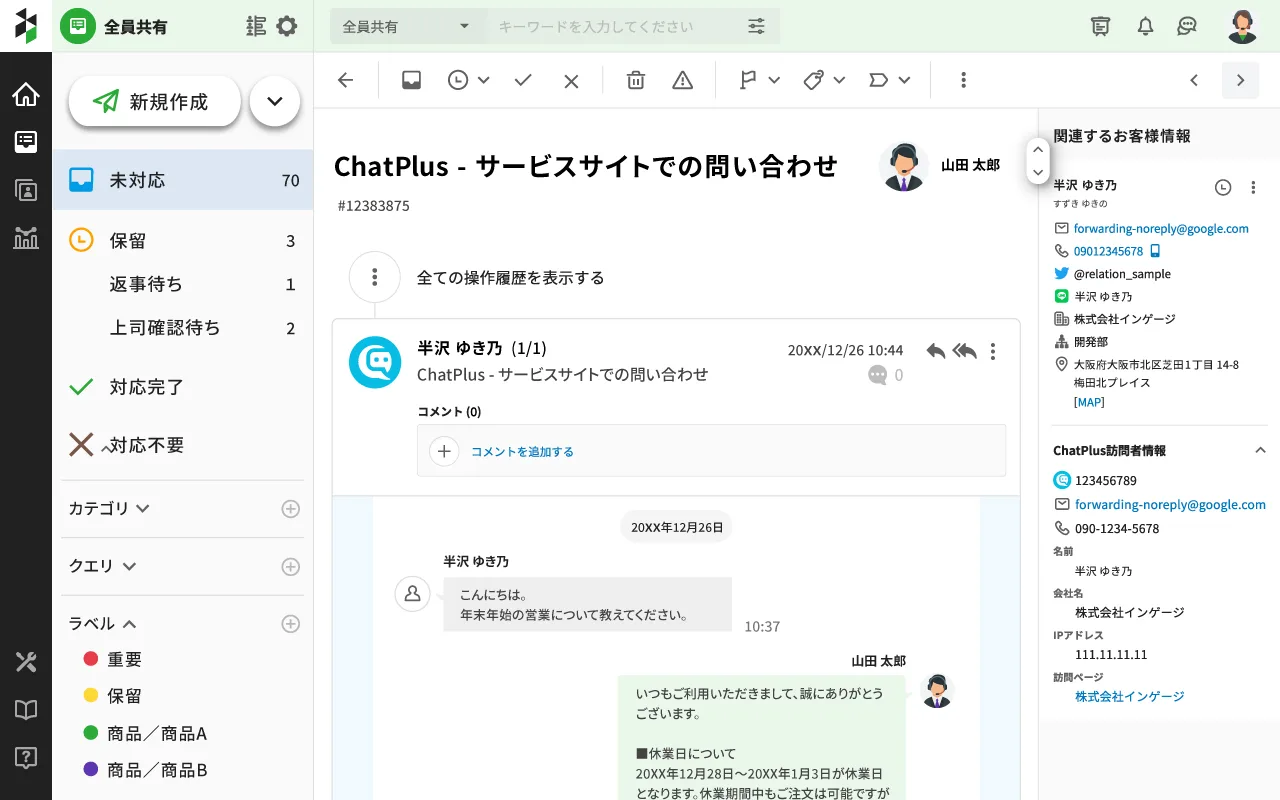This screenshot has width=1280, height=800.
Task: Open search filter options icon
Action: (x=757, y=26)
